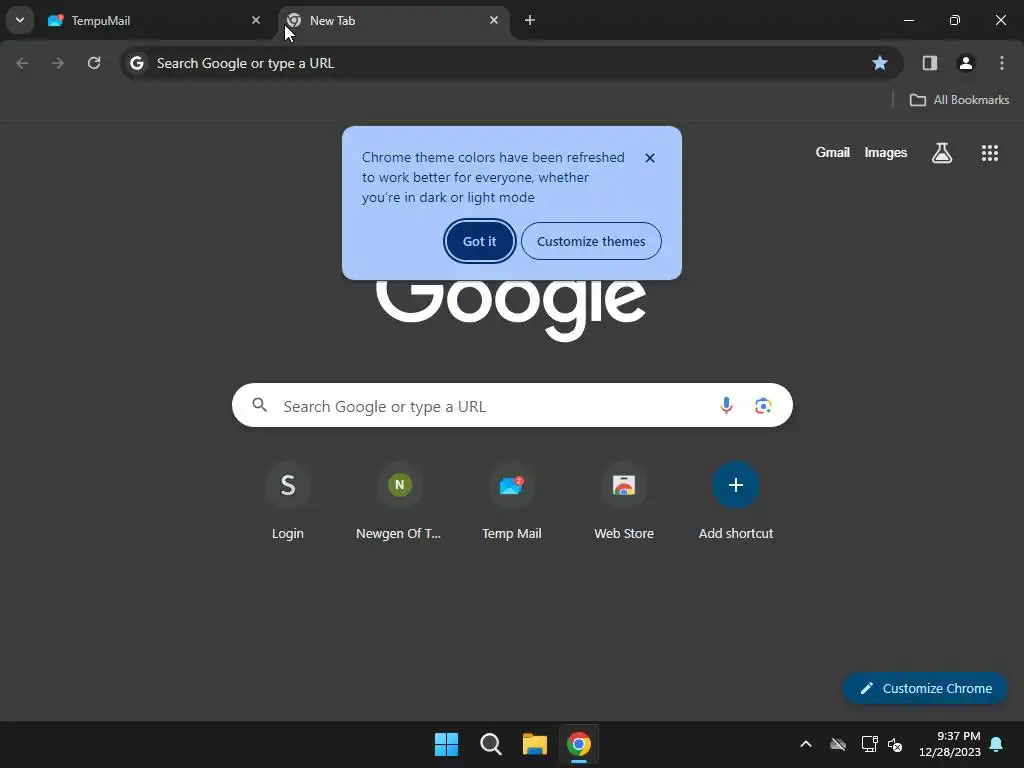This screenshot has width=1024, height=768.
Task: Start voice search with microphone icon
Action: point(726,406)
